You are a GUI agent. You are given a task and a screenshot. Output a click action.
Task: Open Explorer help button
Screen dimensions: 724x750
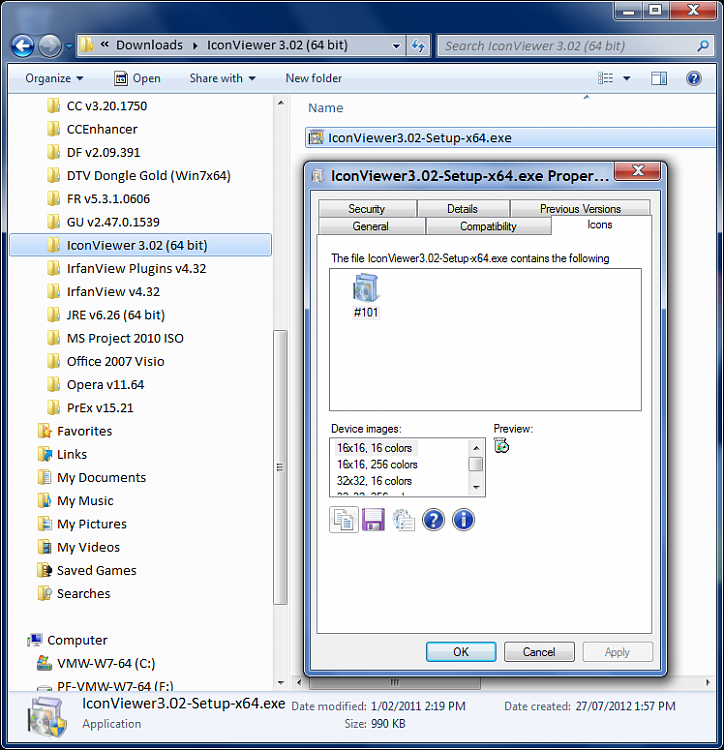(x=693, y=78)
